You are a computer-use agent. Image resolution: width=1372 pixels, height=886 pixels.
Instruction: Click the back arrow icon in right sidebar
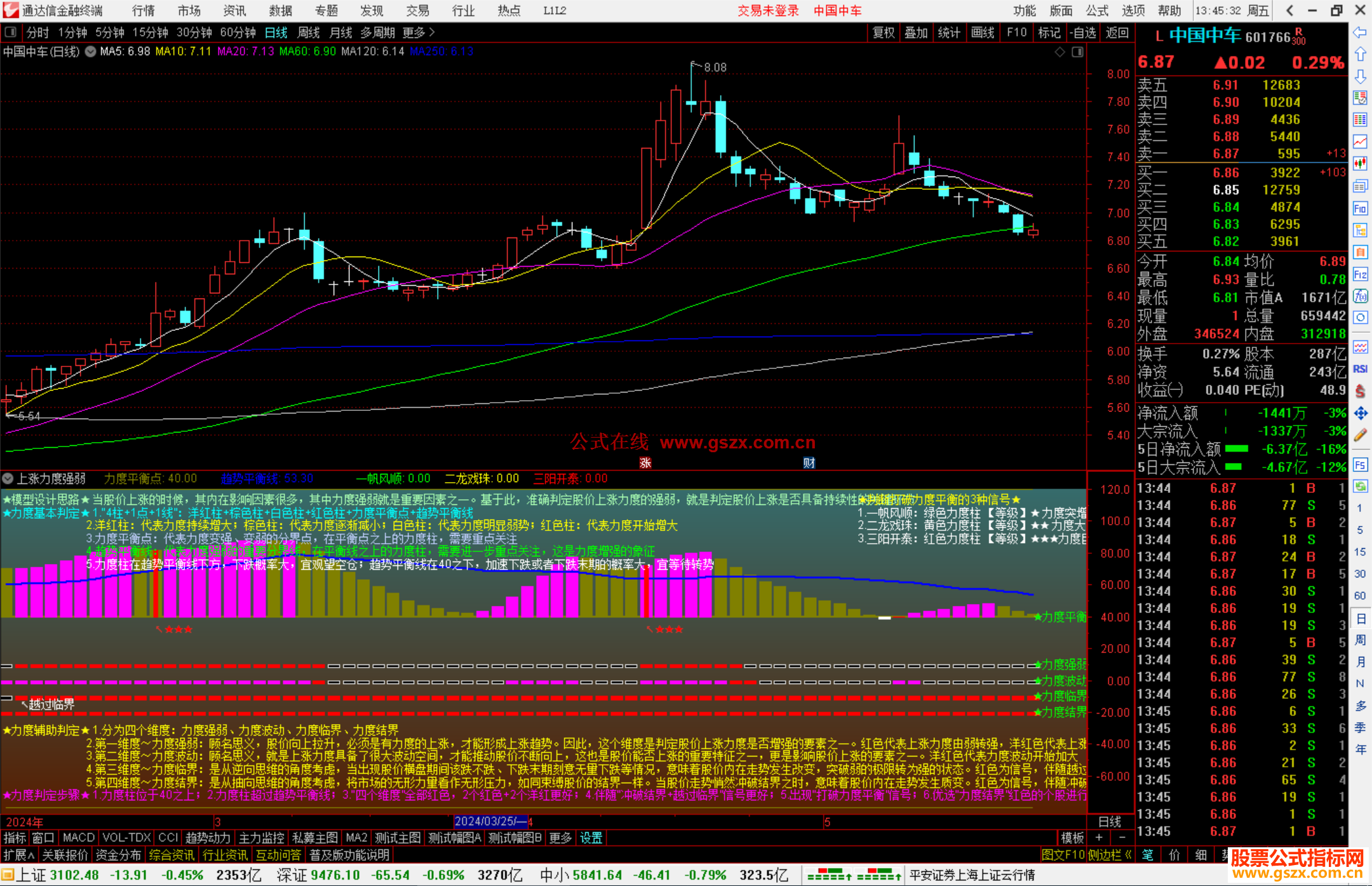[x=1360, y=32]
